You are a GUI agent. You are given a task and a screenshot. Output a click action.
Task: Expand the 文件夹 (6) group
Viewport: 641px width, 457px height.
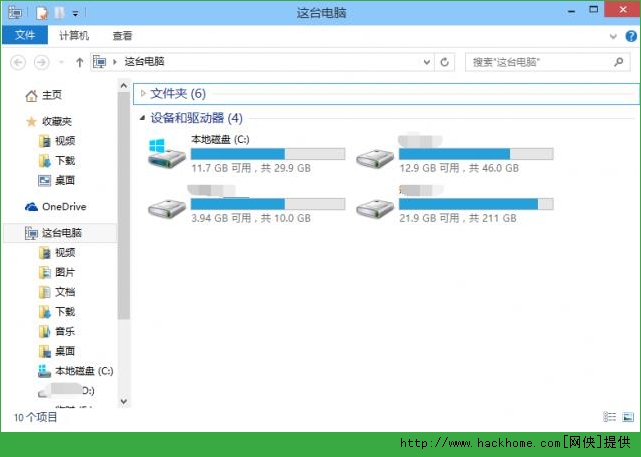pyautogui.click(x=143, y=93)
